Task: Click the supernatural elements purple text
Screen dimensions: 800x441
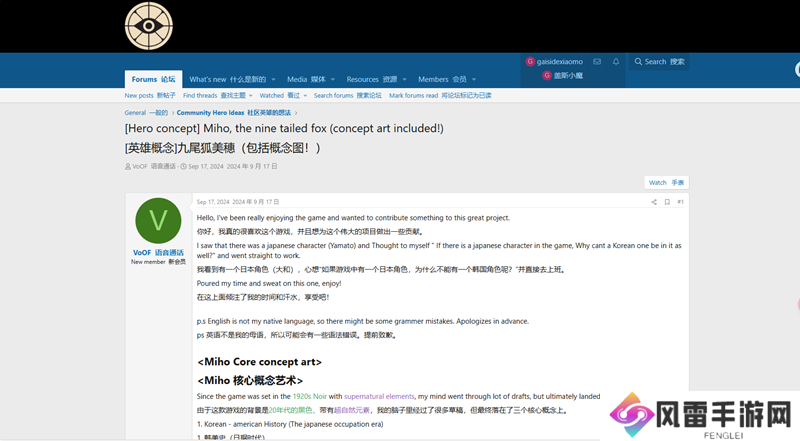Action: pos(379,396)
